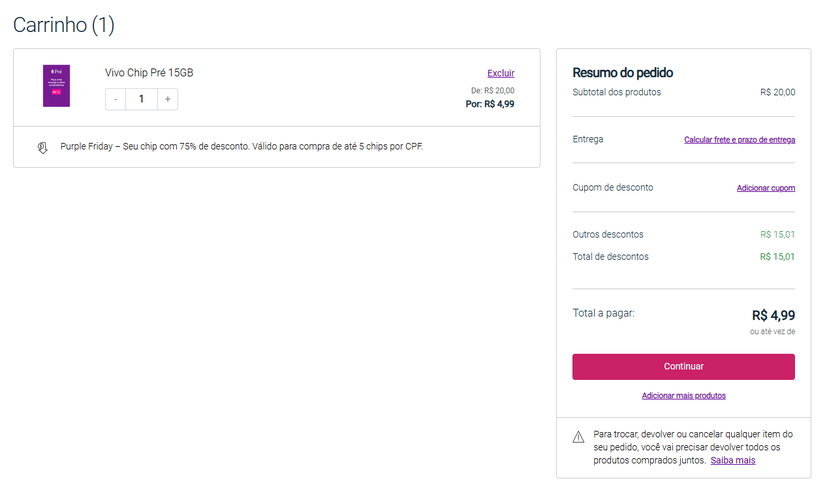Click the Carrinho (1) heading

click(x=64, y=25)
